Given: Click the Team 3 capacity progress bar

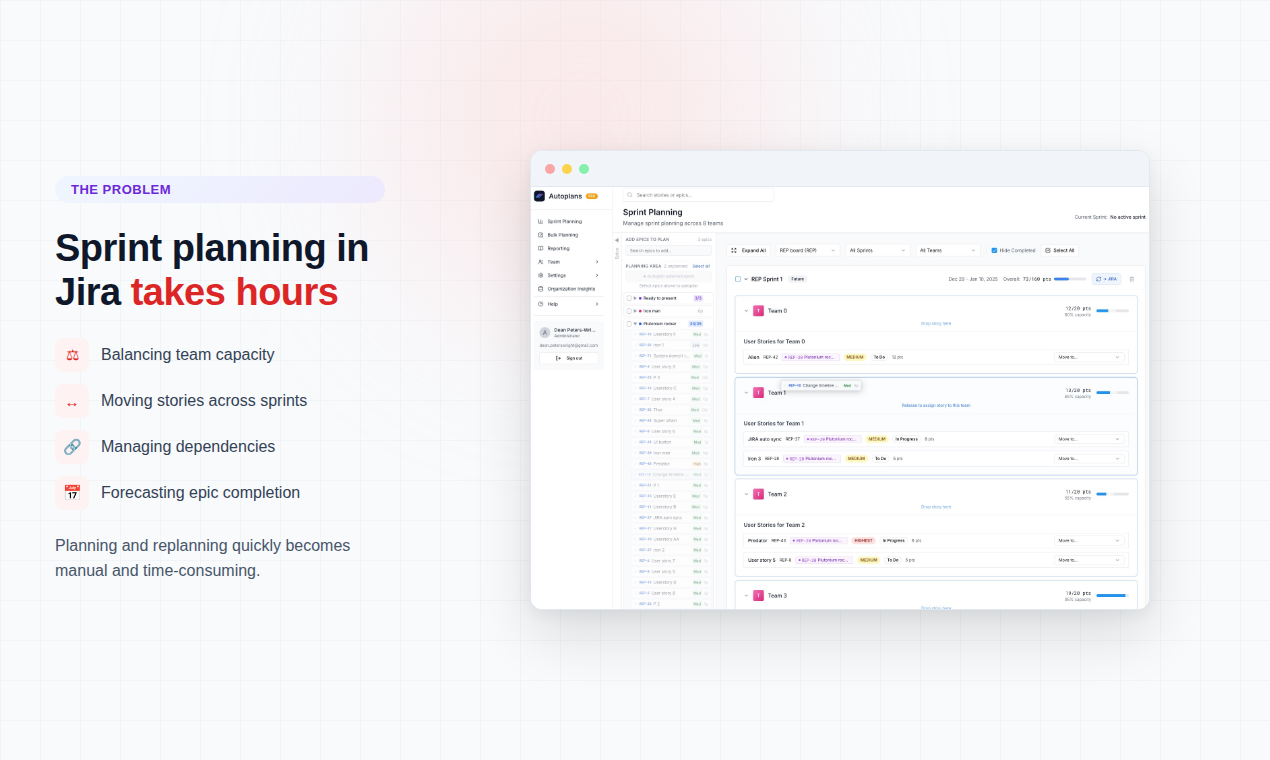Looking at the screenshot, I should (1112, 595).
